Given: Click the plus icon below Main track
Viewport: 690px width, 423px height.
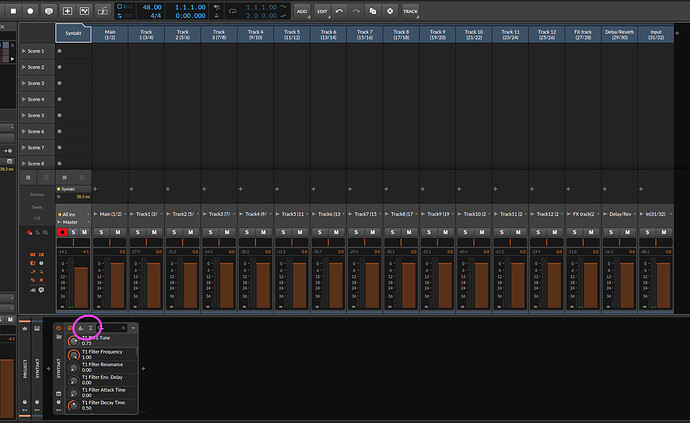Looking at the screenshot, I should (x=96, y=188).
